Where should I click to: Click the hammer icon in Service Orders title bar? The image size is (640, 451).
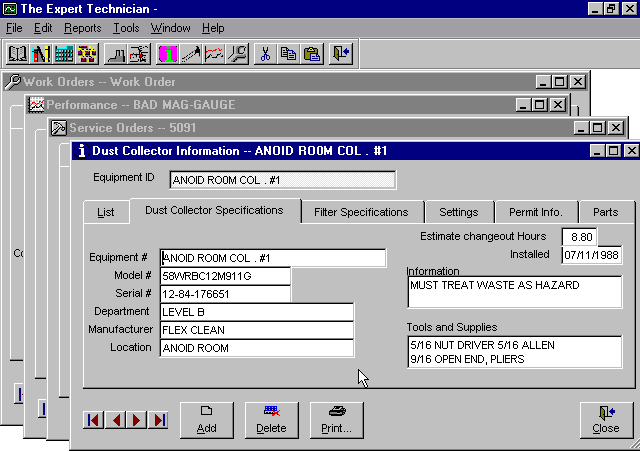[x=58, y=128]
